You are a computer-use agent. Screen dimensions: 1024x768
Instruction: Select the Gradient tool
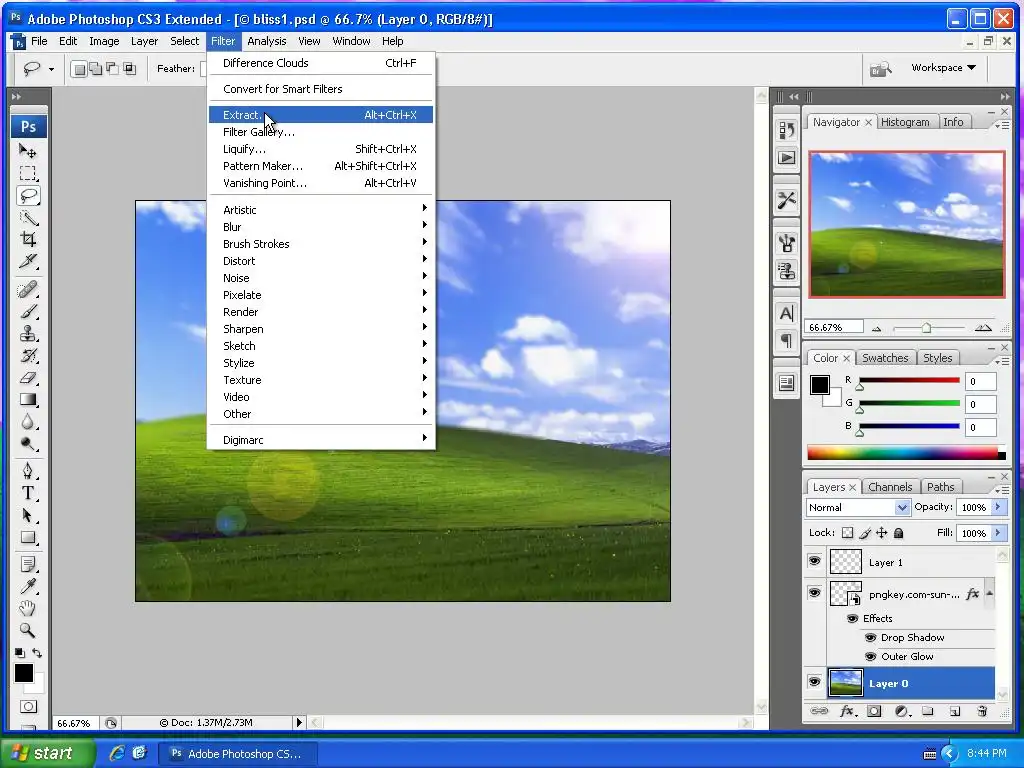[27, 400]
